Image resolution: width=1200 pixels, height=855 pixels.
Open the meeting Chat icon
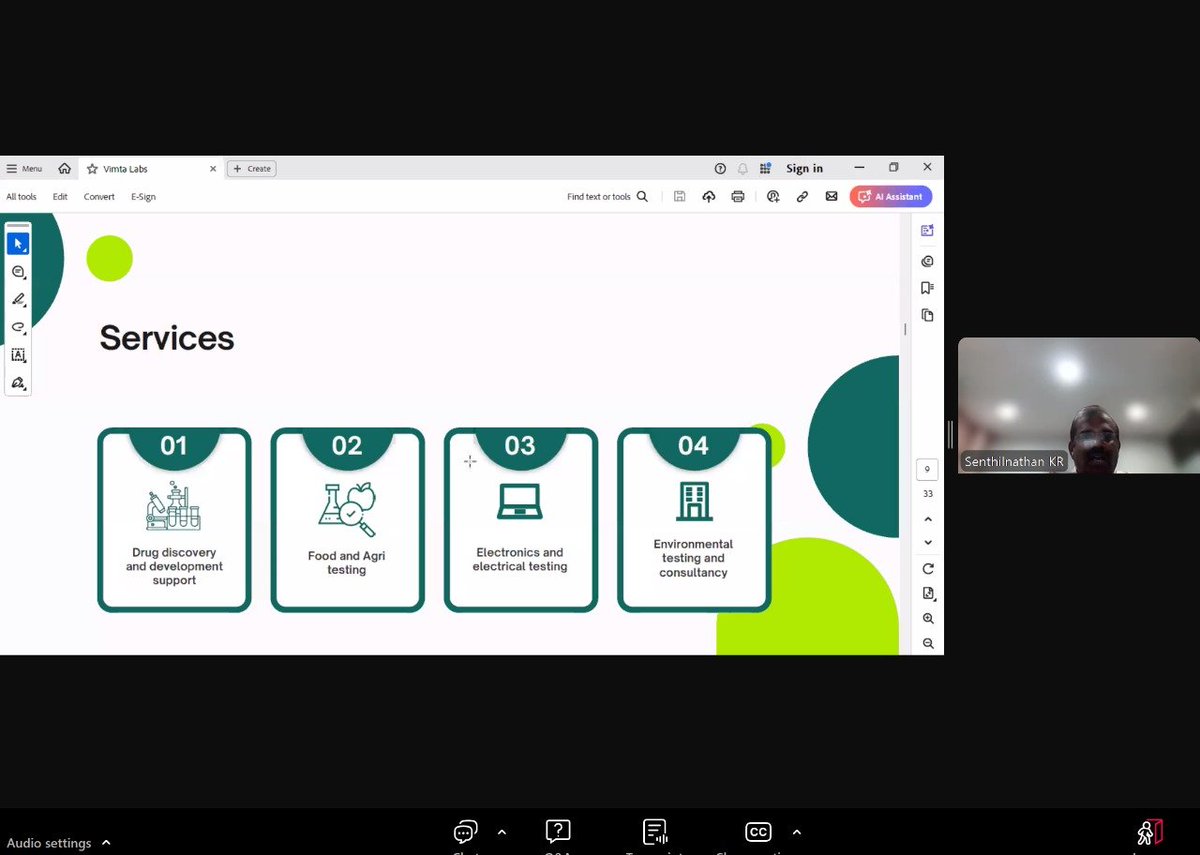coord(465,833)
